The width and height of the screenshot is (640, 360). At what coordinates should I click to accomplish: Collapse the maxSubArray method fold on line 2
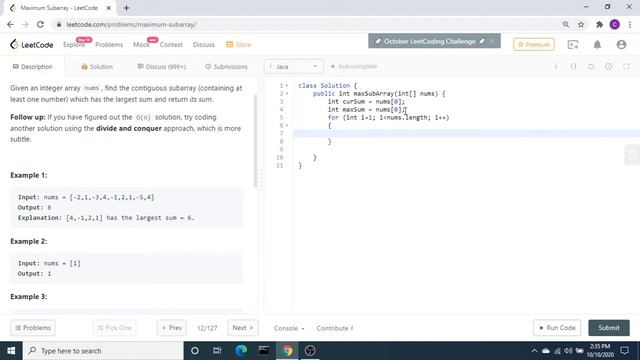[x=287, y=94]
